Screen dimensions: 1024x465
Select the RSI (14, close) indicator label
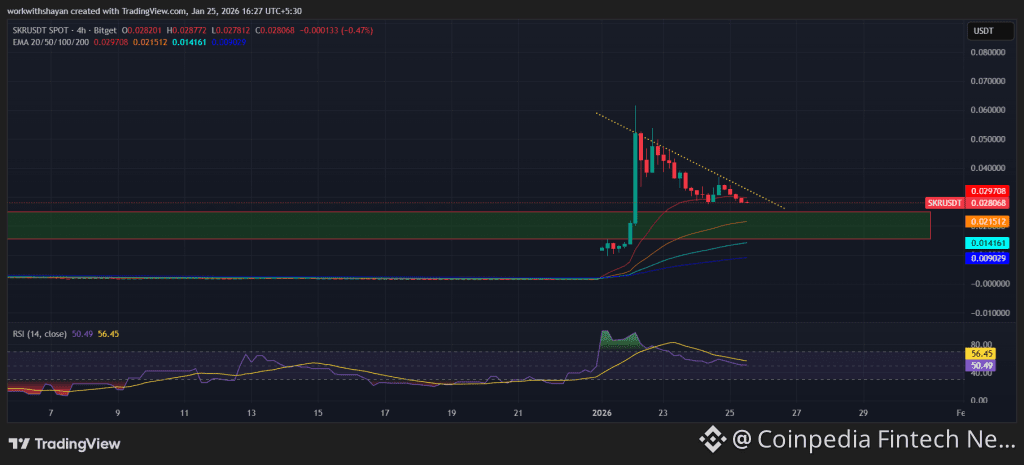coord(40,334)
